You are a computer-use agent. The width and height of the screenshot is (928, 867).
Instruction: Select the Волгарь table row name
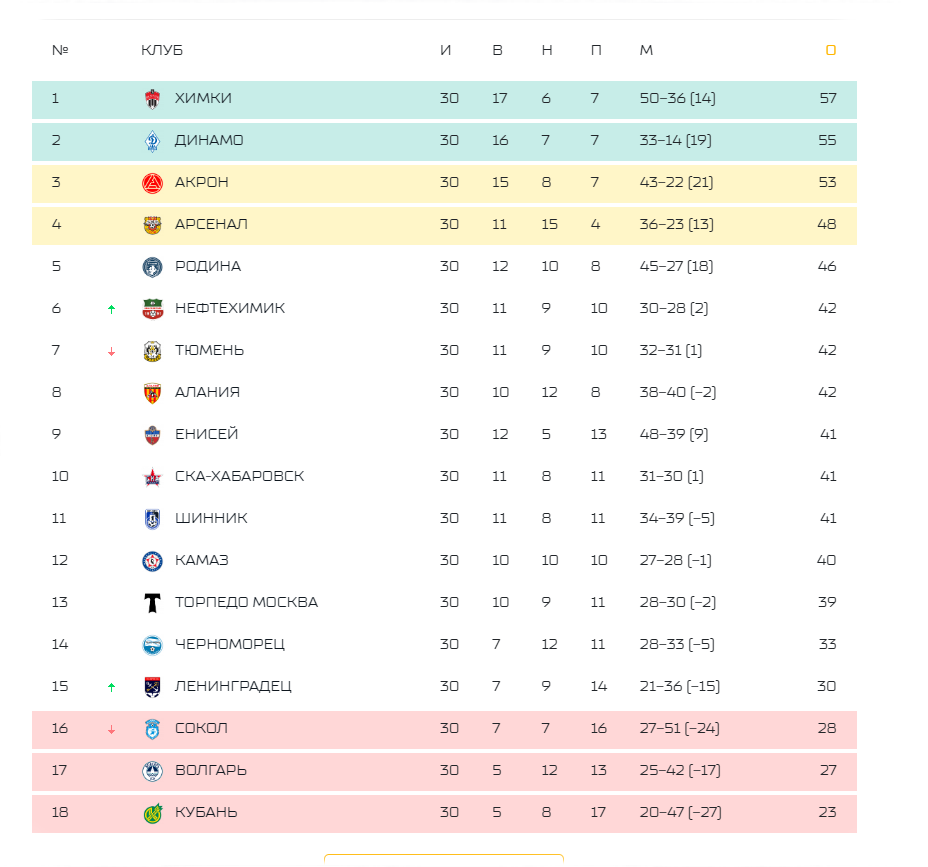point(211,771)
